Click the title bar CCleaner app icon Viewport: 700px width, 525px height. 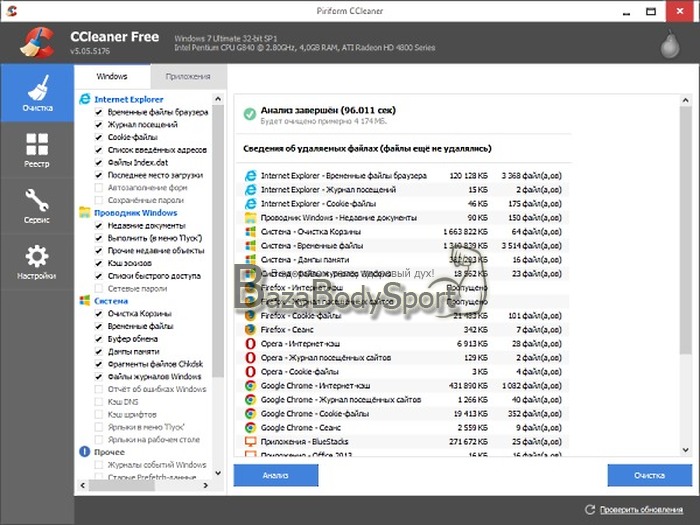(12, 11)
